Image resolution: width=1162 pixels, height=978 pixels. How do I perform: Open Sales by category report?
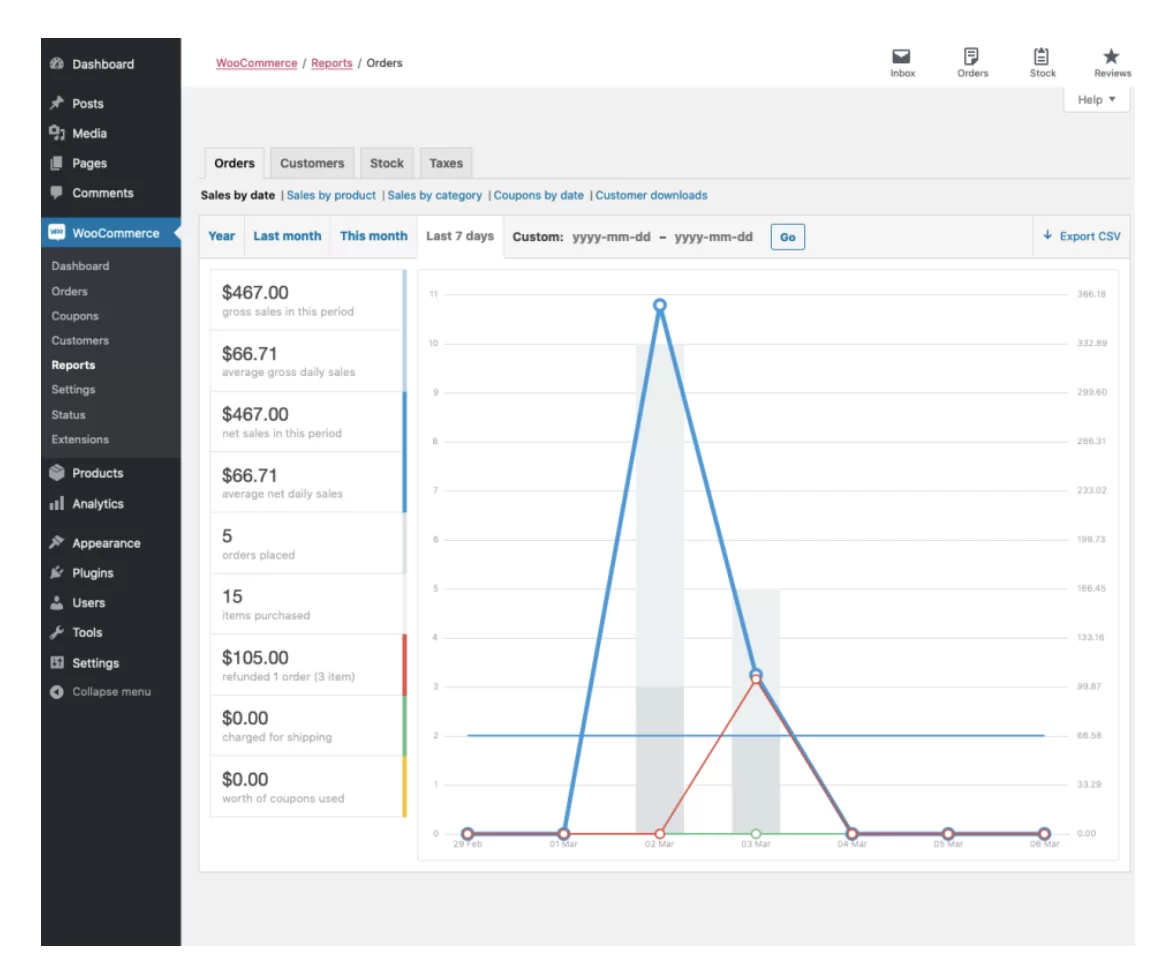click(434, 196)
